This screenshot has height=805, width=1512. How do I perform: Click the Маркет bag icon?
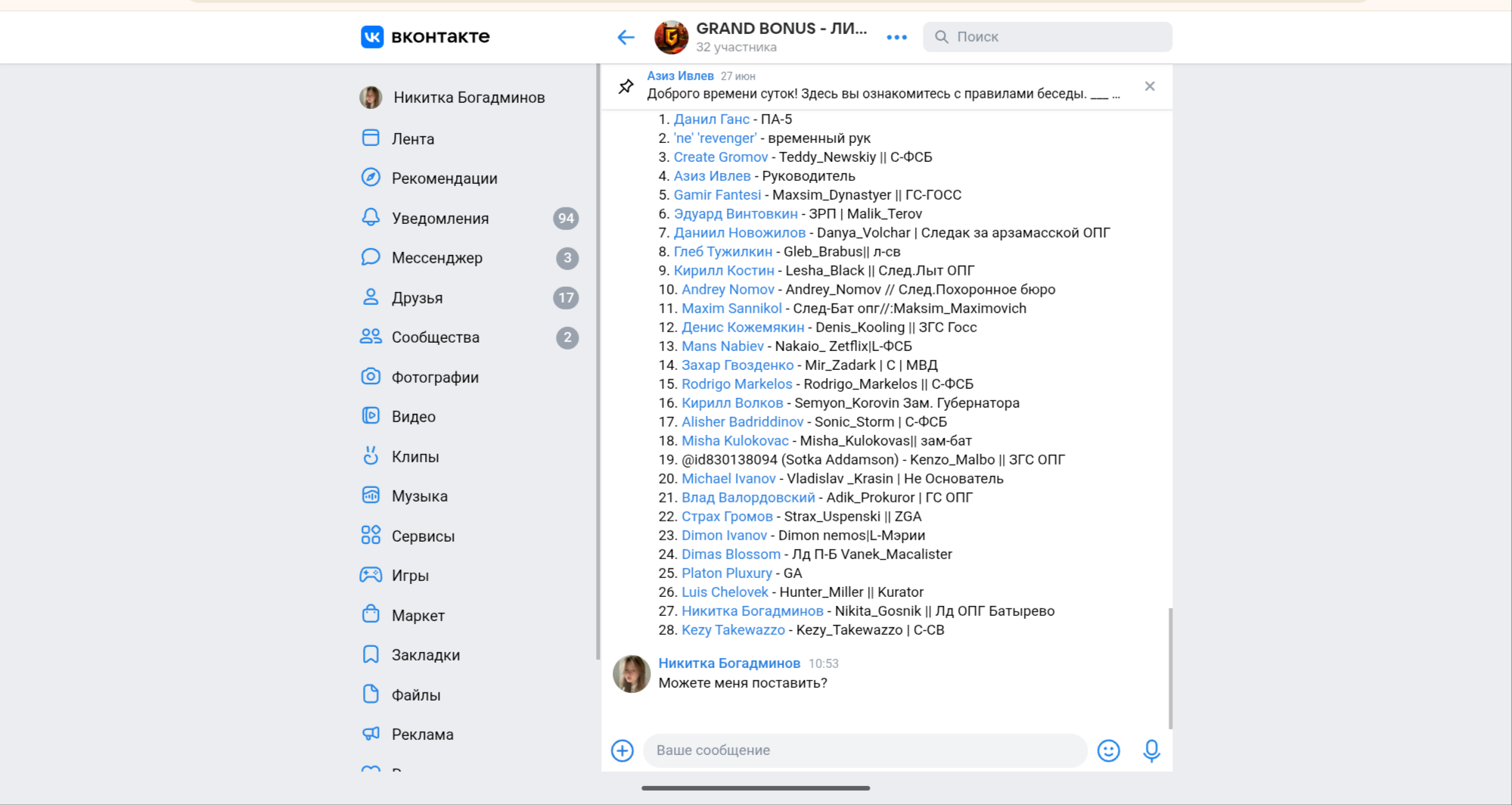(371, 614)
